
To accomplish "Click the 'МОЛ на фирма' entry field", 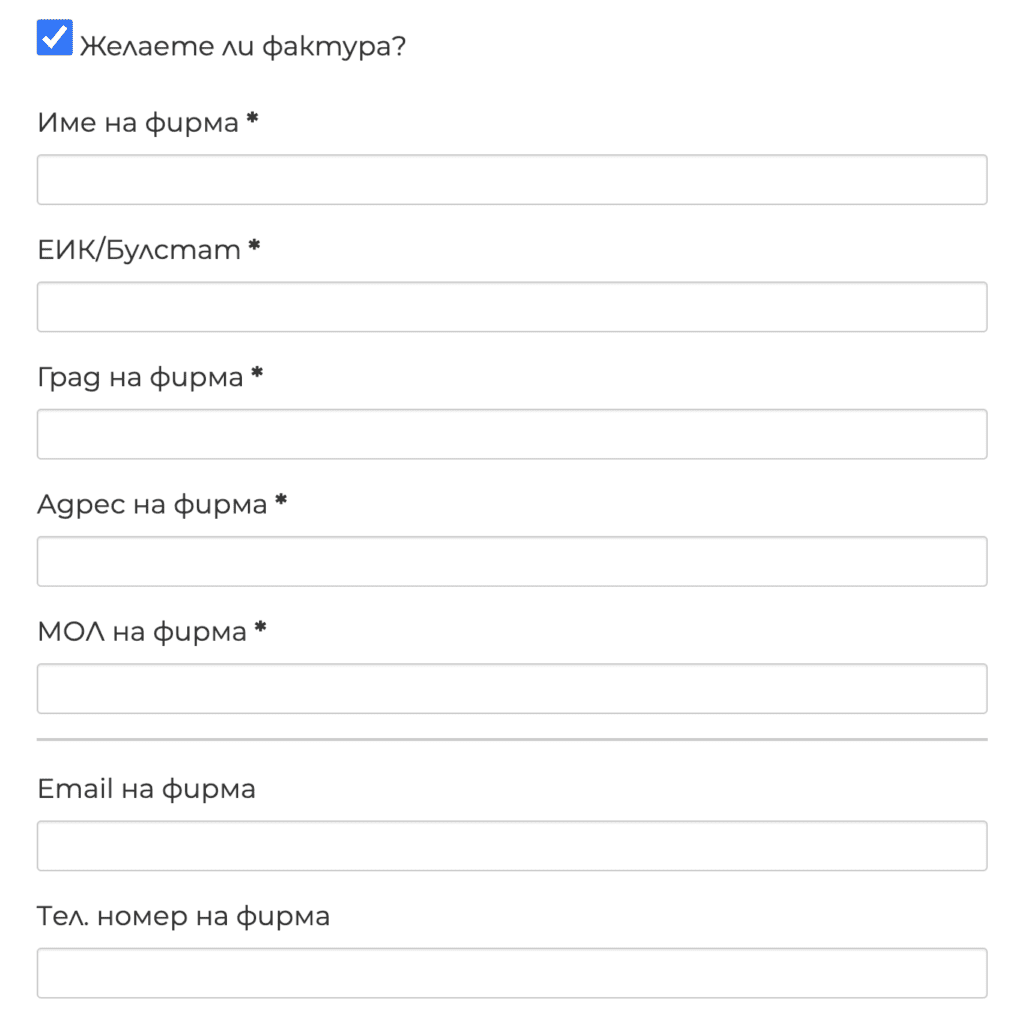I will click(x=511, y=688).
